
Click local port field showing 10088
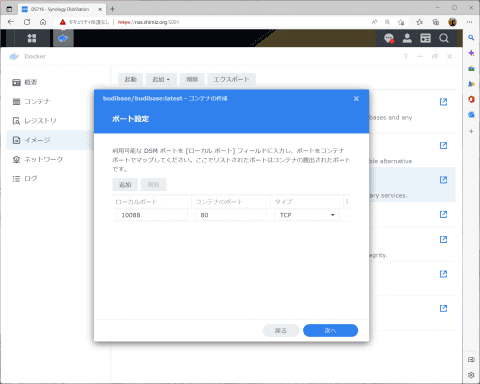point(152,215)
